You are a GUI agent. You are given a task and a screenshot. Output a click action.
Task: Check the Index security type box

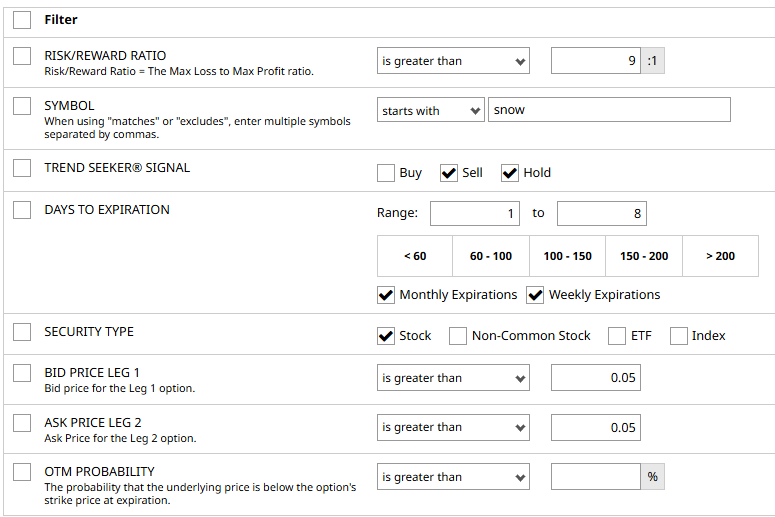coord(679,336)
